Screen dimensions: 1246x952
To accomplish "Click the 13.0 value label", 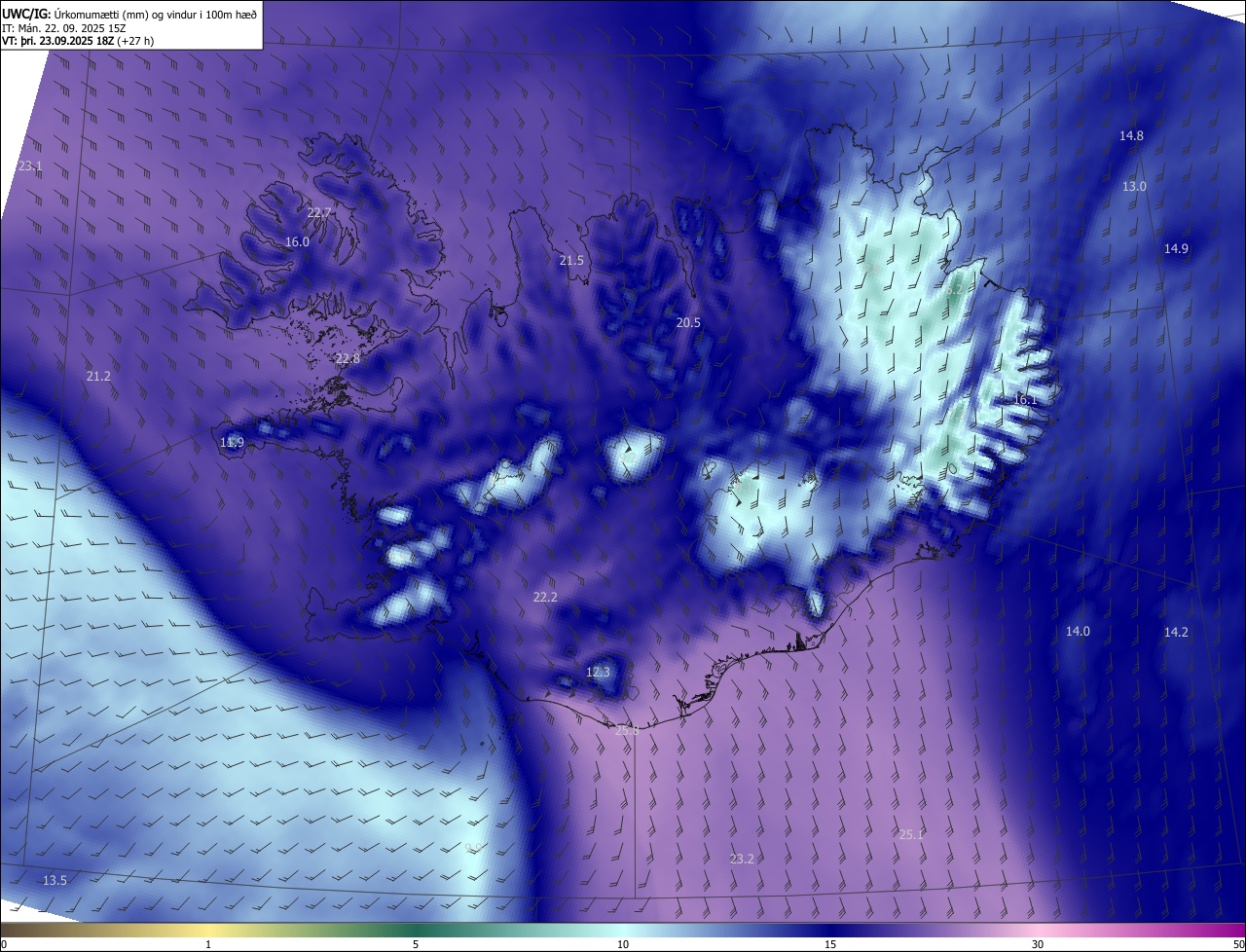I will point(1134,186).
